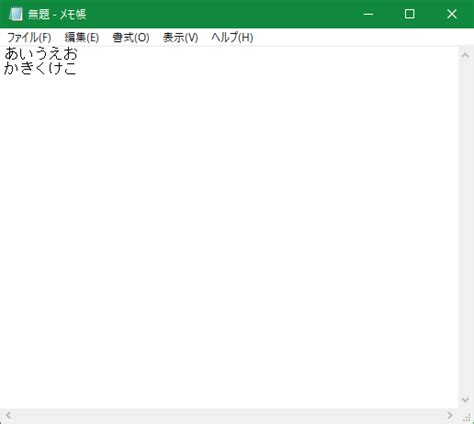
Task: Open the 編集(E) menu
Action: tap(82, 37)
